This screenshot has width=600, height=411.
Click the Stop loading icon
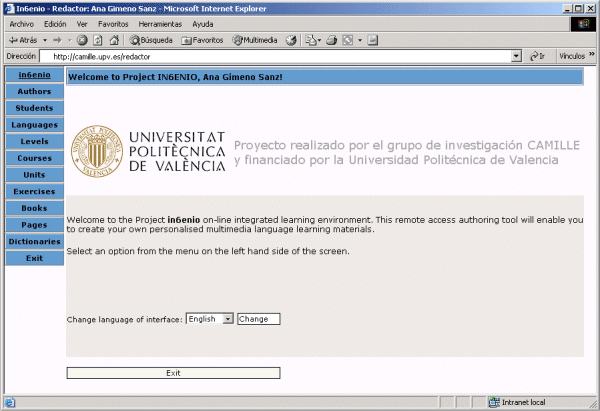[x=82, y=40]
